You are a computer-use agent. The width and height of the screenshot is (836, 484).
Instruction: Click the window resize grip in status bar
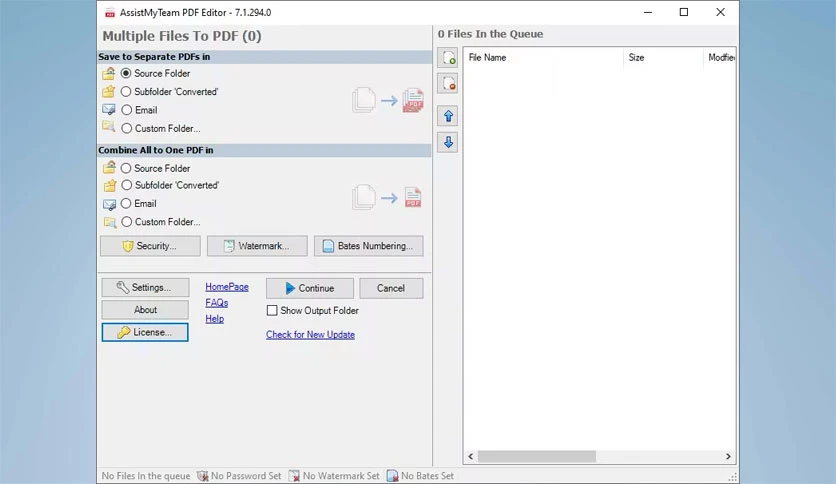tap(733, 477)
